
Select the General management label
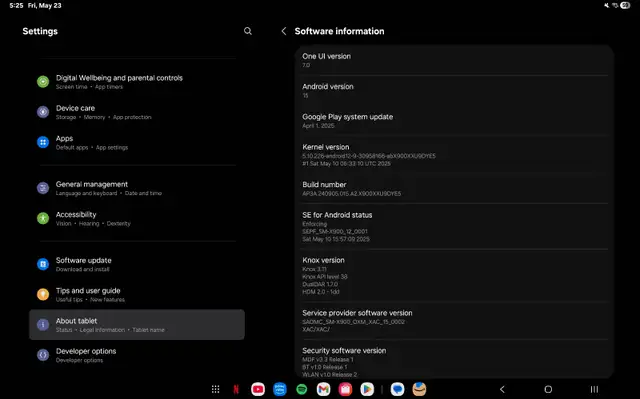[x=92, y=184]
